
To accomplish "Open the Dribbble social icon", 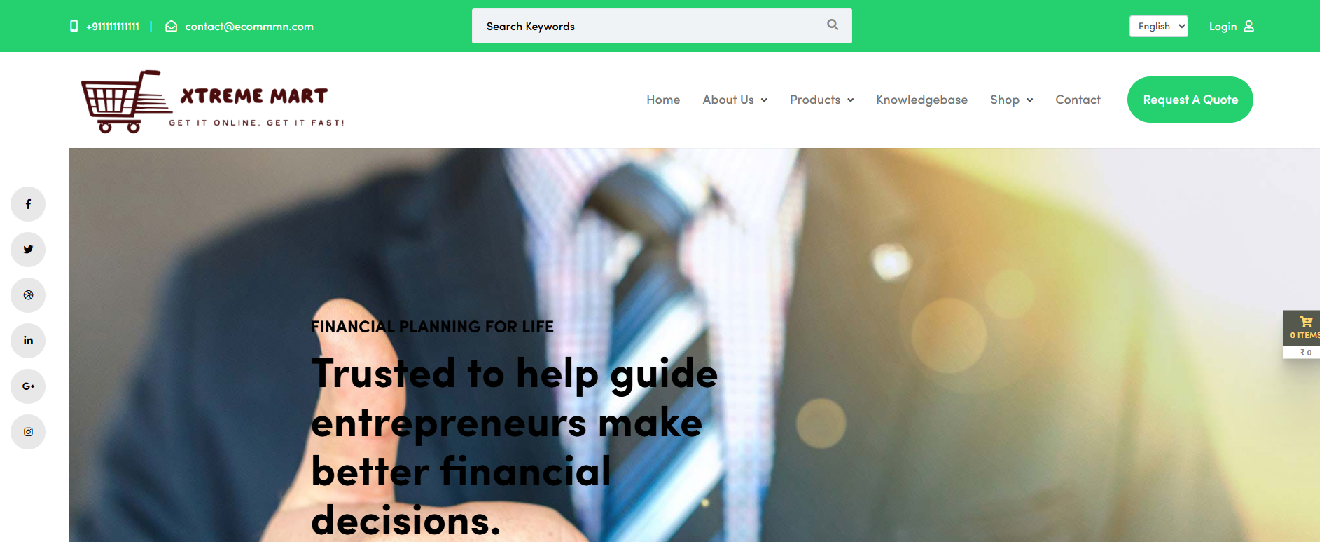I will click(x=28, y=295).
